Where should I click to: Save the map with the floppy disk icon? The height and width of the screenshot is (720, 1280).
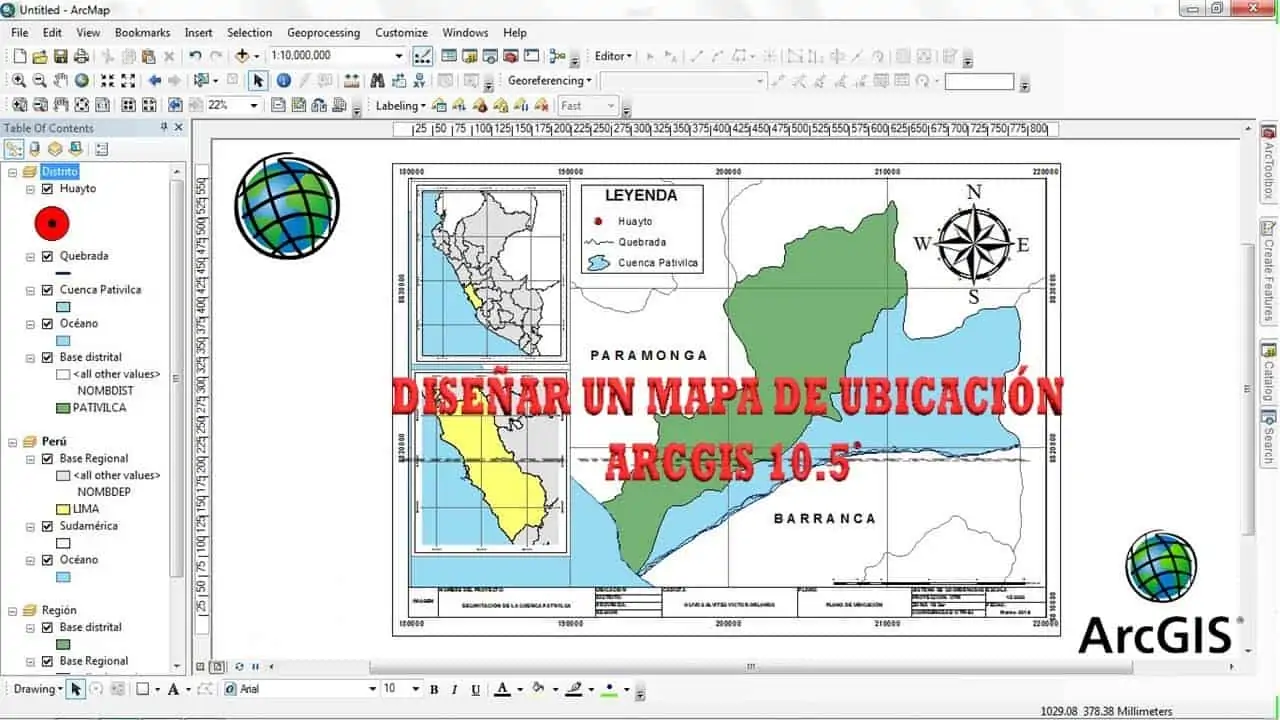click(x=60, y=56)
